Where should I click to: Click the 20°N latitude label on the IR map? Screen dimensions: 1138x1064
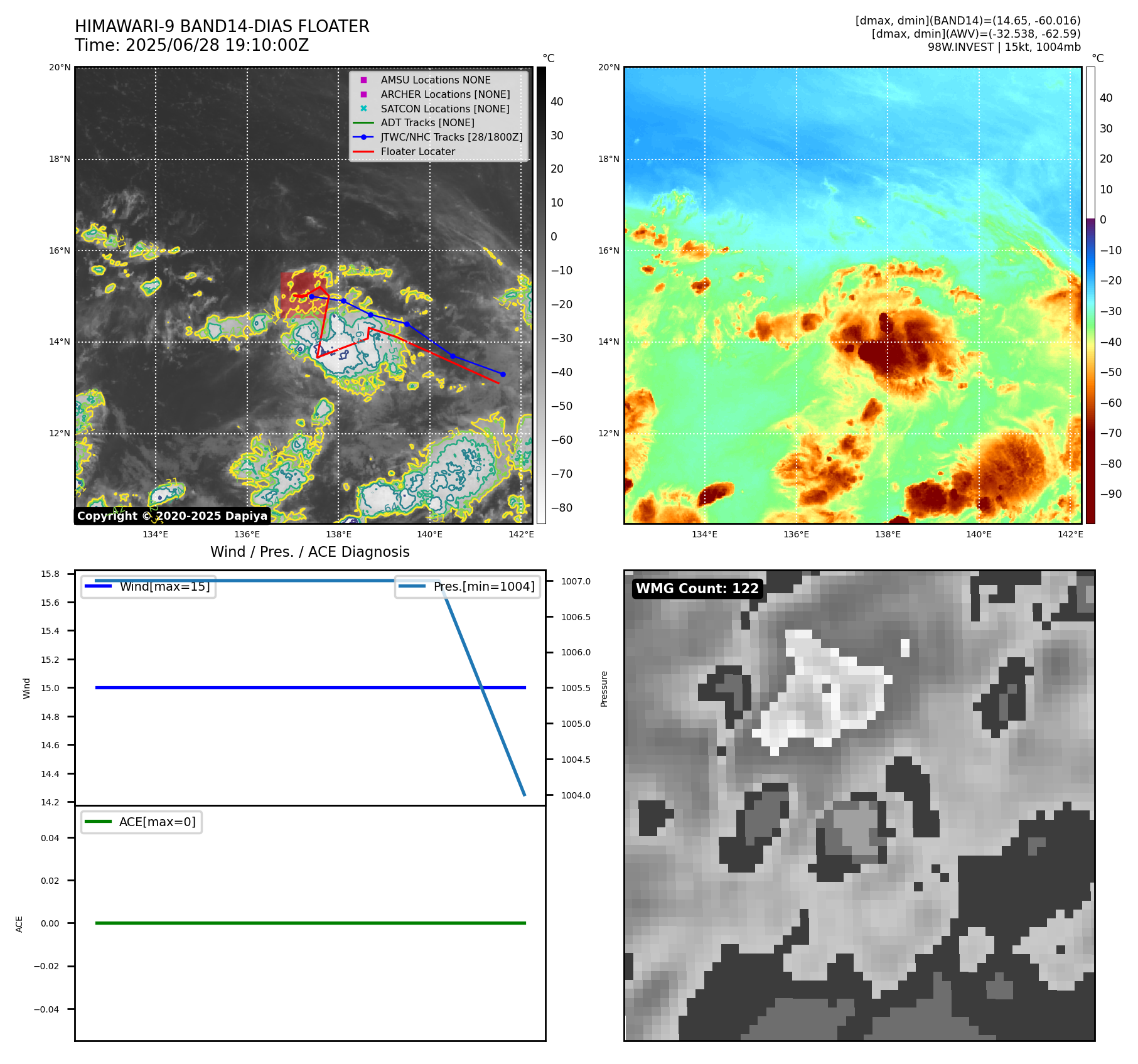tap(60, 67)
